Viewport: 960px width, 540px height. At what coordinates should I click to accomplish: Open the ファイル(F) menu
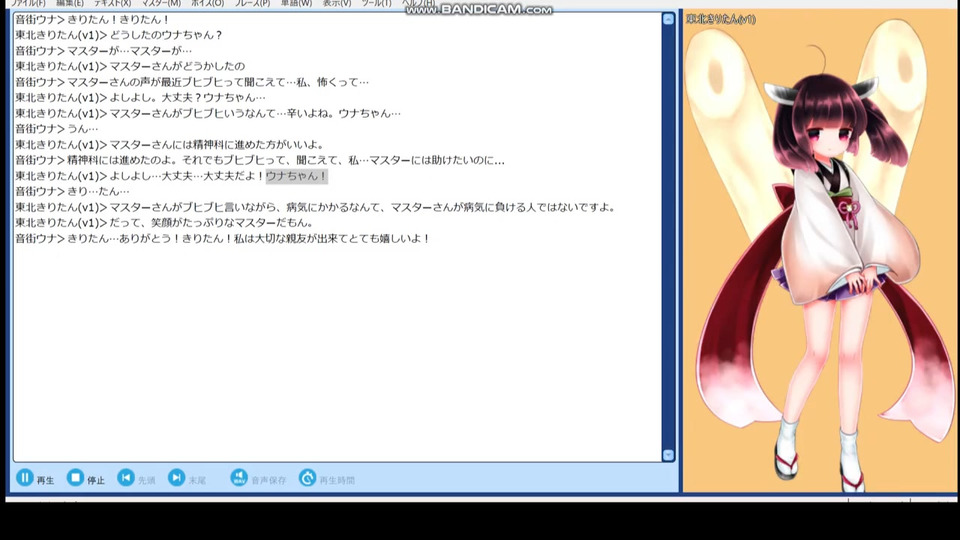pyautogui.click(x=28, y=3)
